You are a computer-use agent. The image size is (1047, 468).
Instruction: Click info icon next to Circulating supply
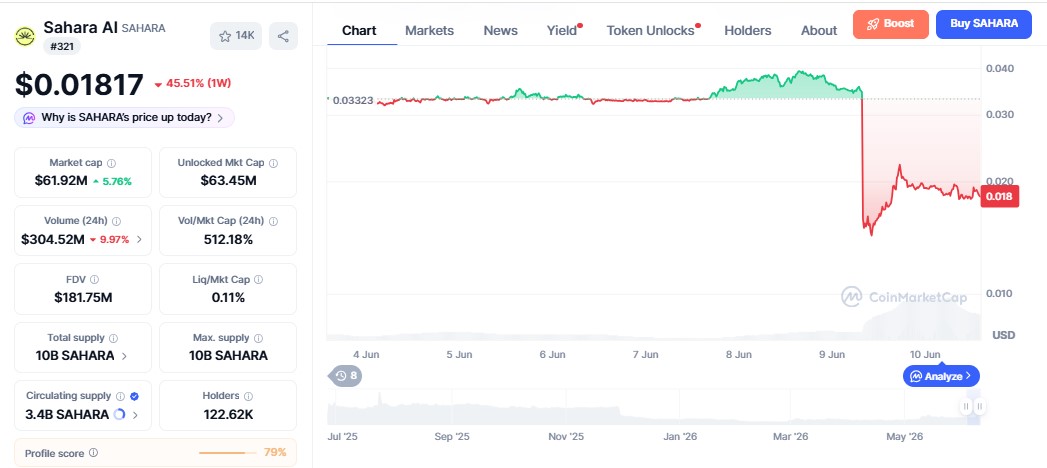pos(120,396)
